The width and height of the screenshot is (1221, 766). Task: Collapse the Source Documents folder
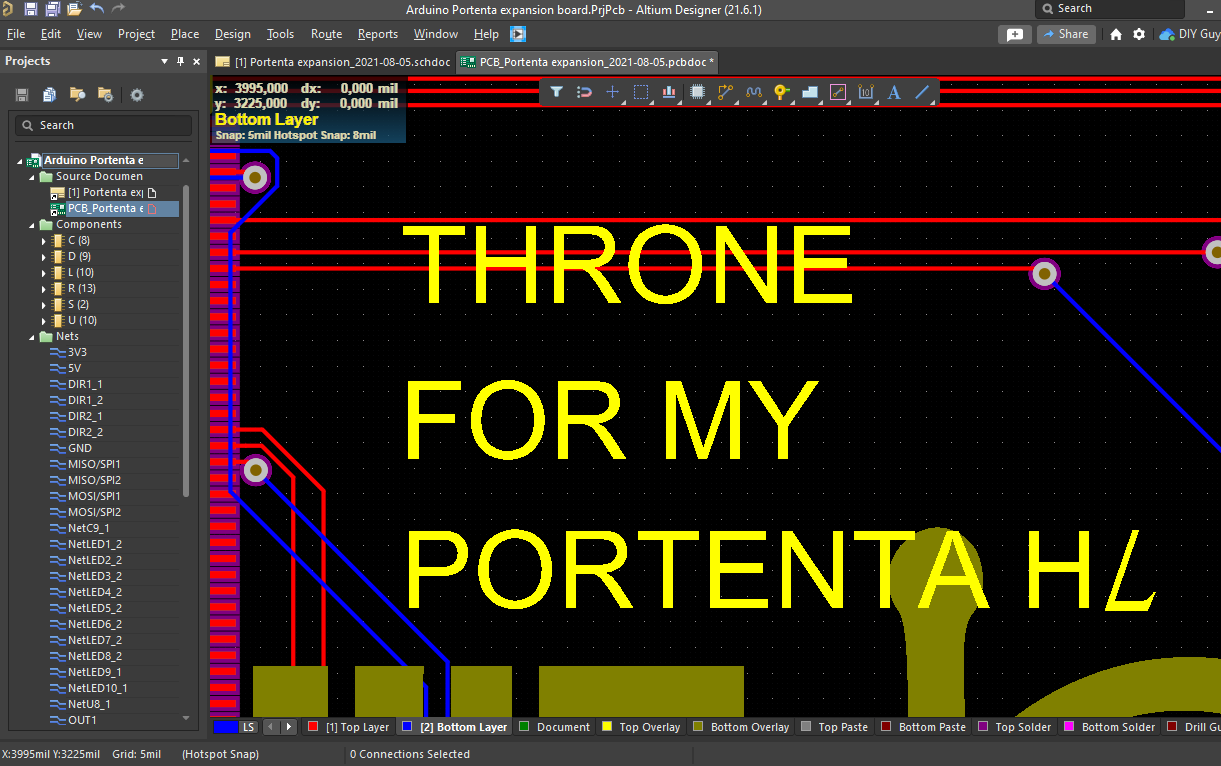tap(32, 177)
